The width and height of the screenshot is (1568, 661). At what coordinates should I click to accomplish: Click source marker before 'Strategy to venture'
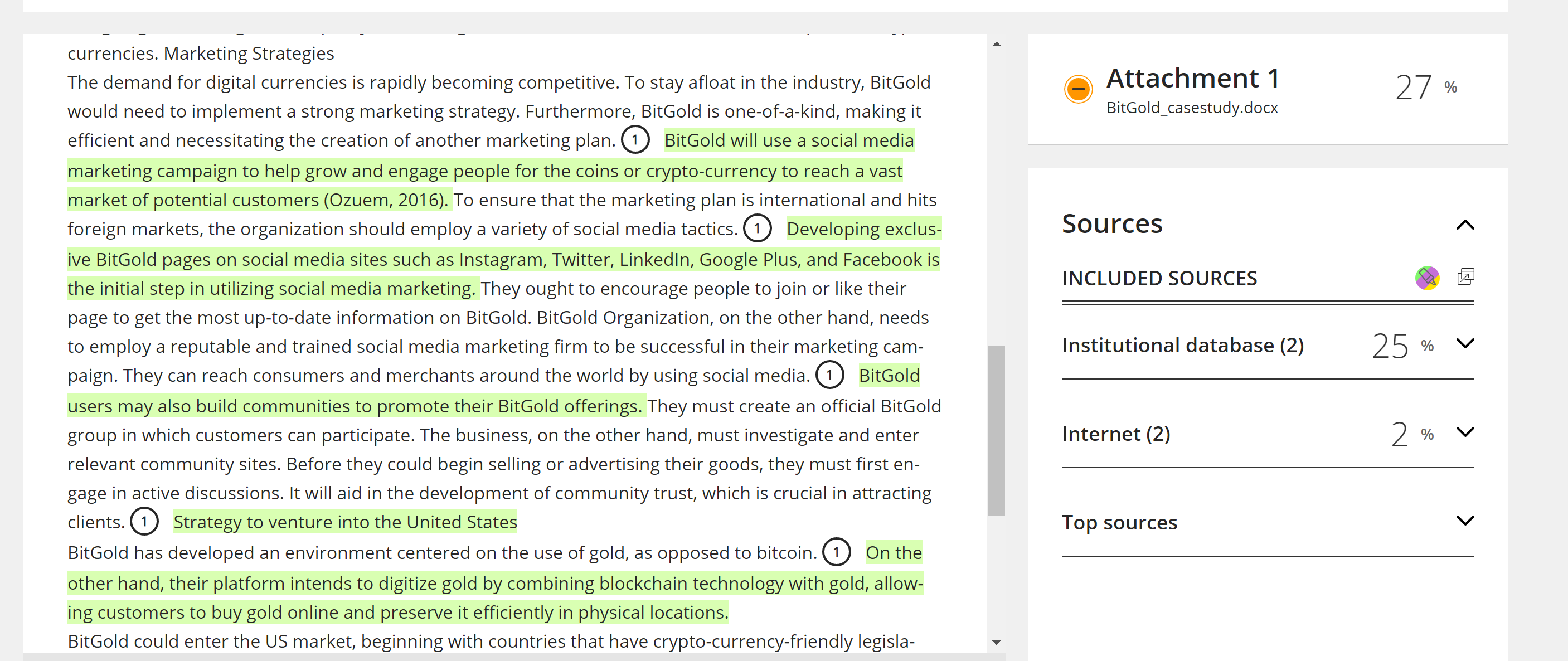144,522
